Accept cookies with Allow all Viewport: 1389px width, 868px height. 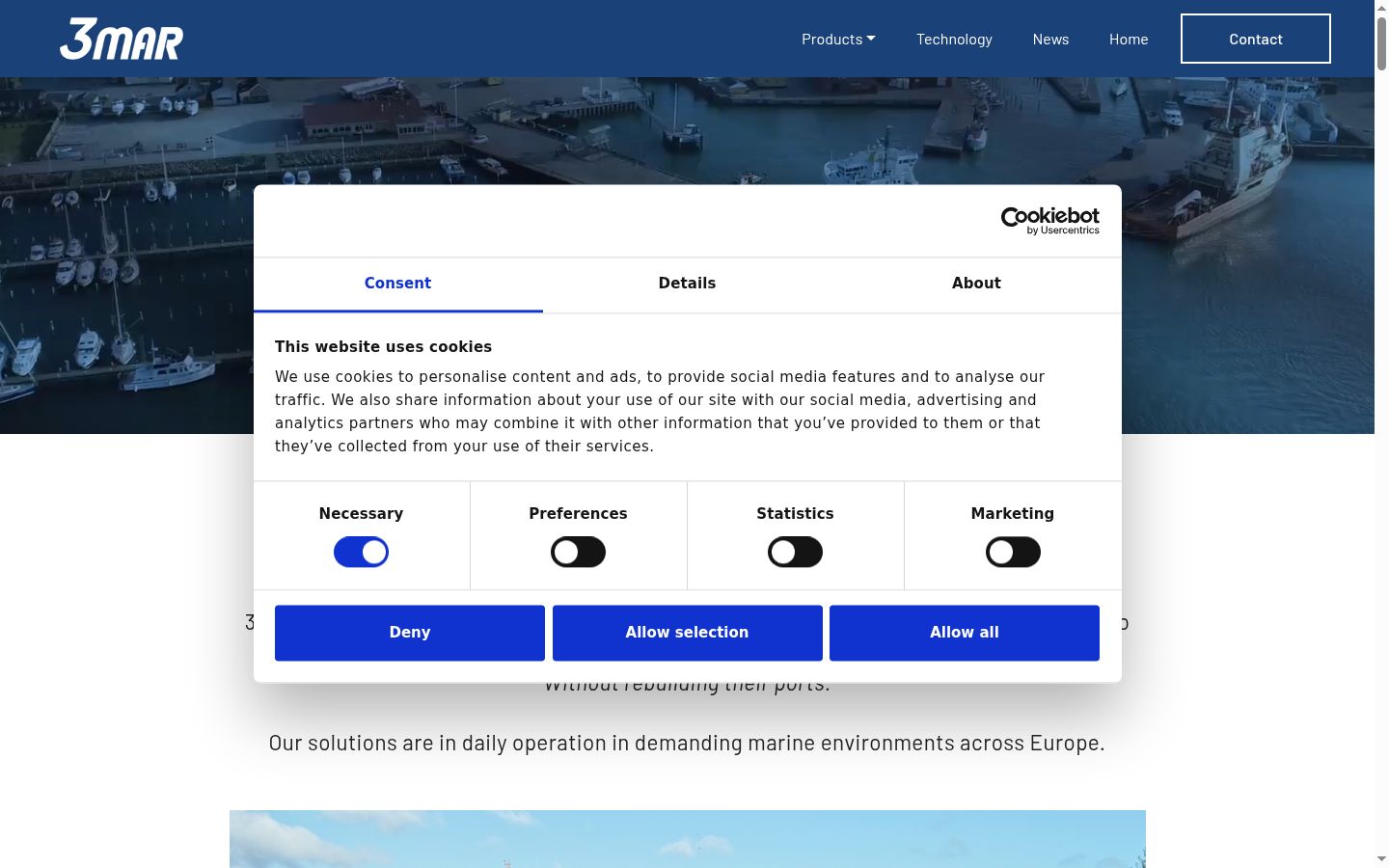click(x=965, y=633)
